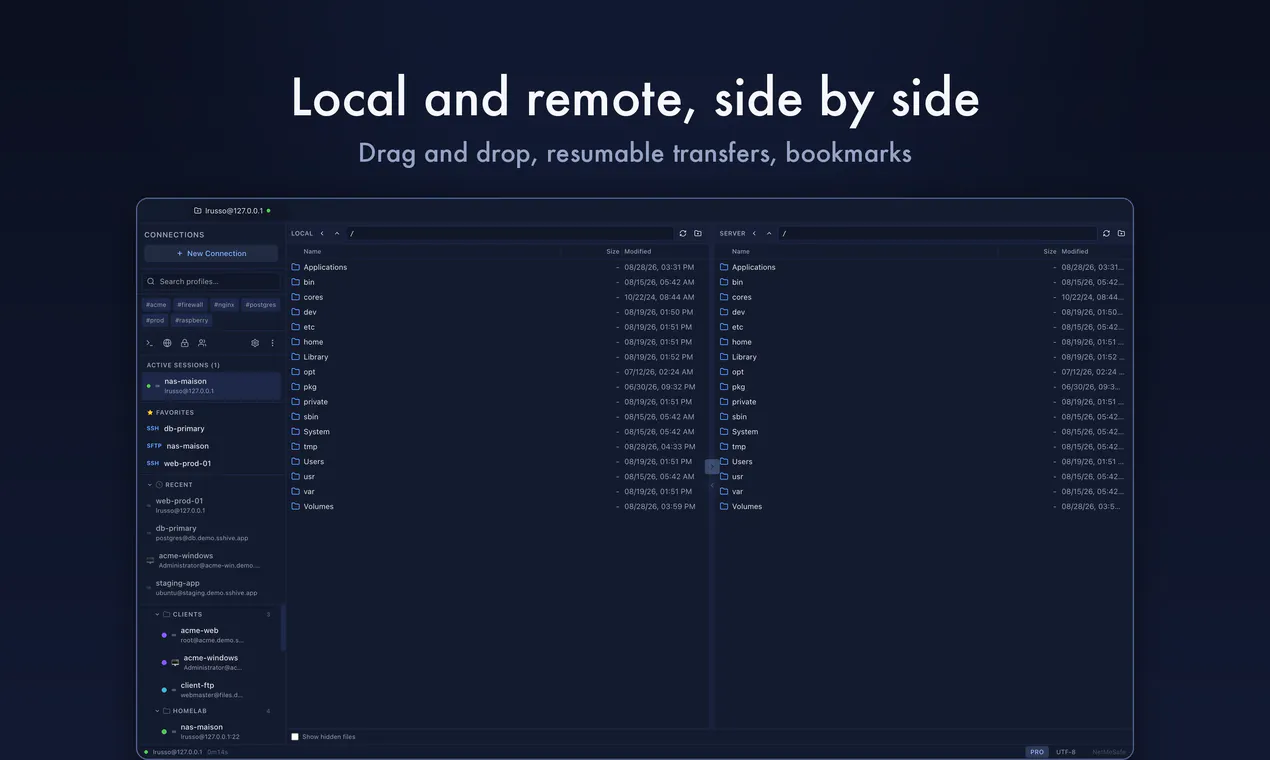Filter profiles by the #nginx tag
The width and height of the screenshot is (1270, 760).
coord(224,305)
